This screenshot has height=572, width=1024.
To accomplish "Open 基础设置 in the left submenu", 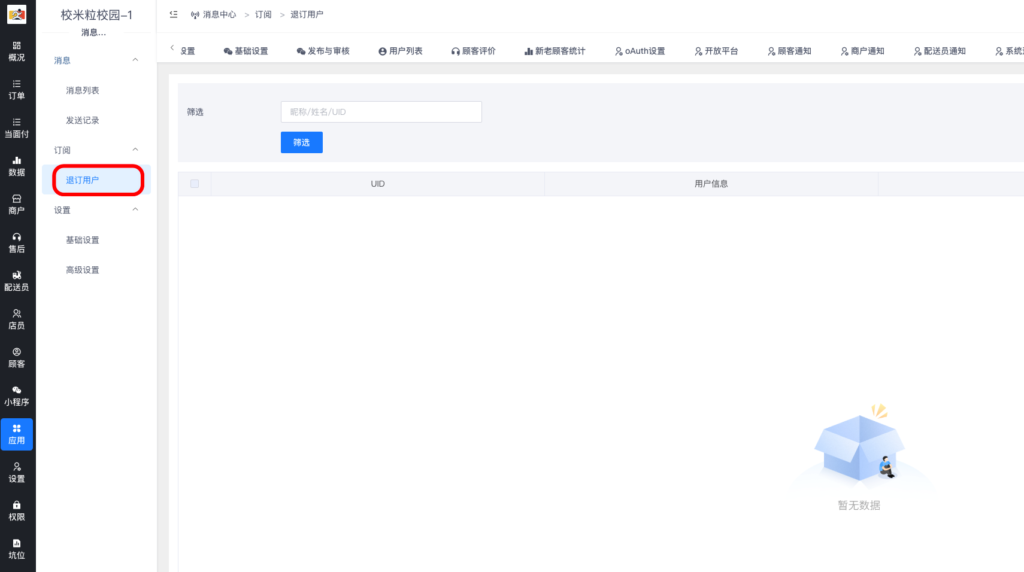I will pos(82,240).
